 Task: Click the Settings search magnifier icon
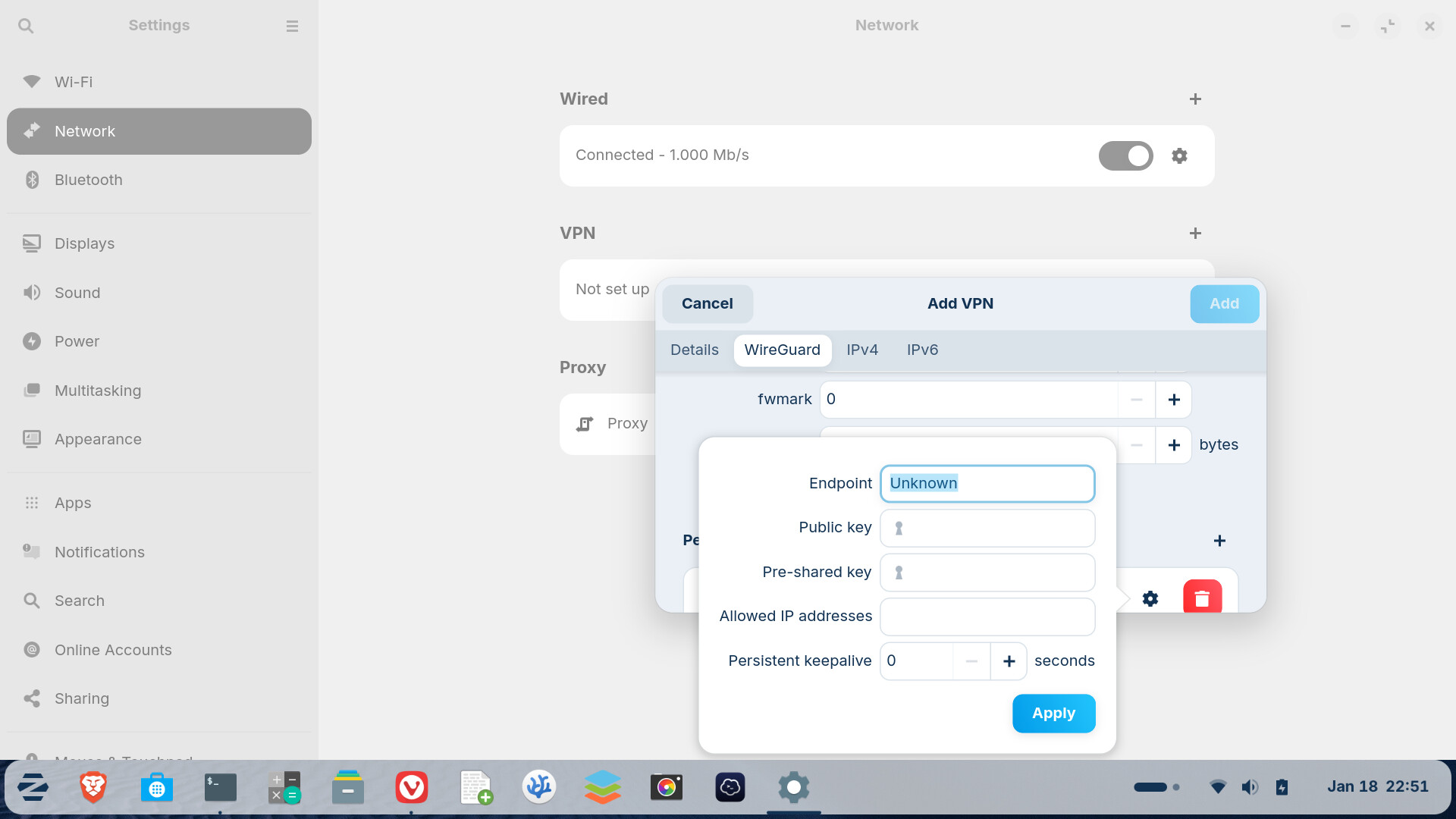point(26,26)
